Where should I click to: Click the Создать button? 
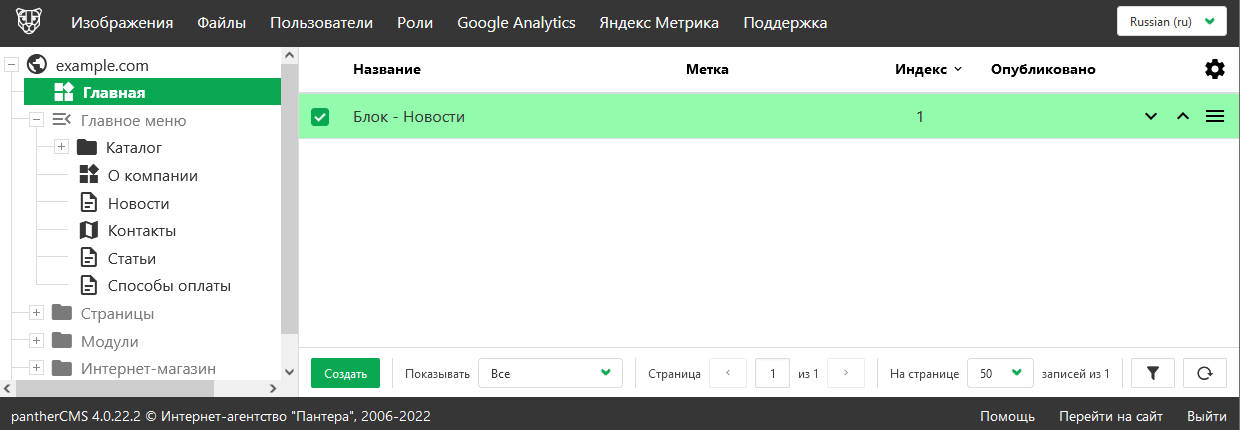point(345,373)
